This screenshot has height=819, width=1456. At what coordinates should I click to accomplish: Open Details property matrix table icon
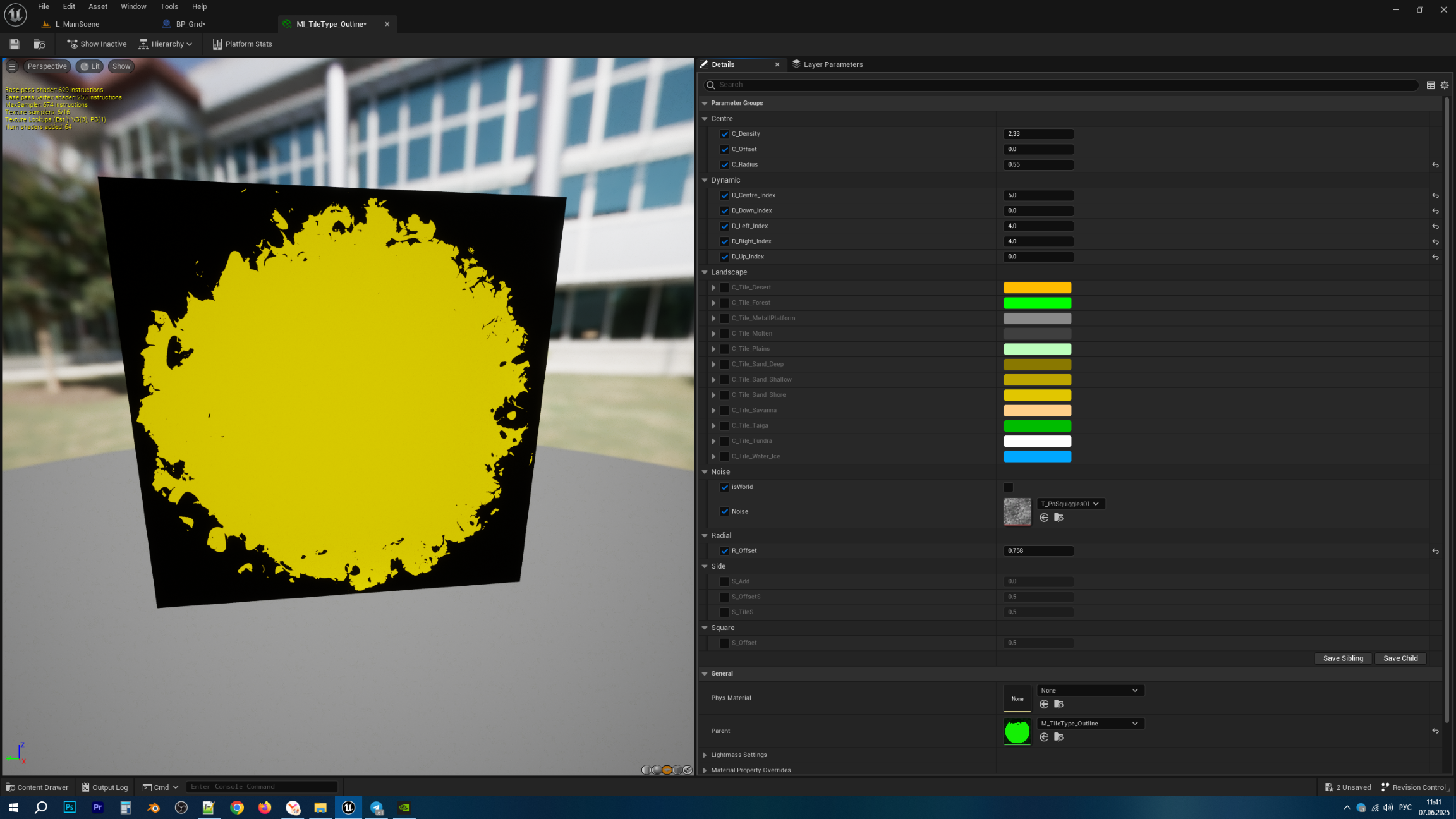[1431, 85]
